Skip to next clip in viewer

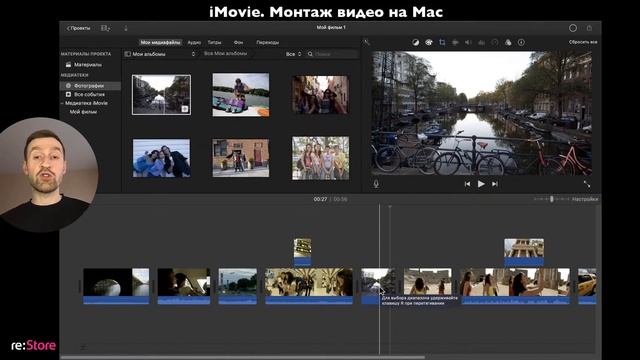(x=495, y=184)
